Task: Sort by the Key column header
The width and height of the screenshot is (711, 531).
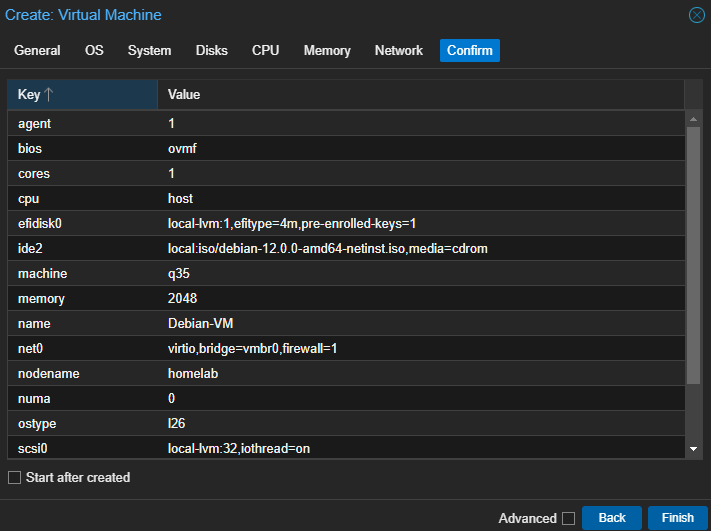Action: point(83,94)
